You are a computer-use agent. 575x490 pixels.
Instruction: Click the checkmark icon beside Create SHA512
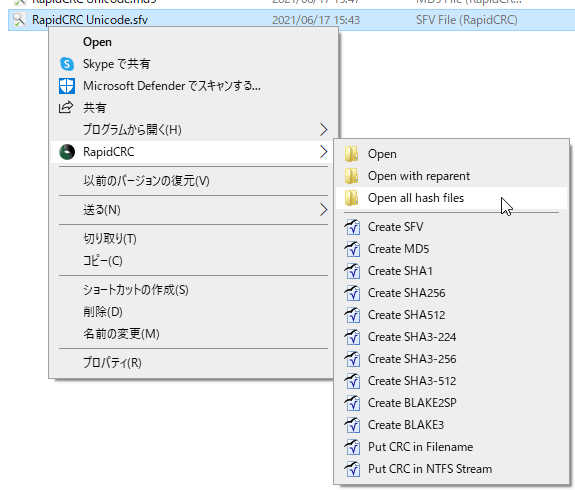(x=352, y=315)
